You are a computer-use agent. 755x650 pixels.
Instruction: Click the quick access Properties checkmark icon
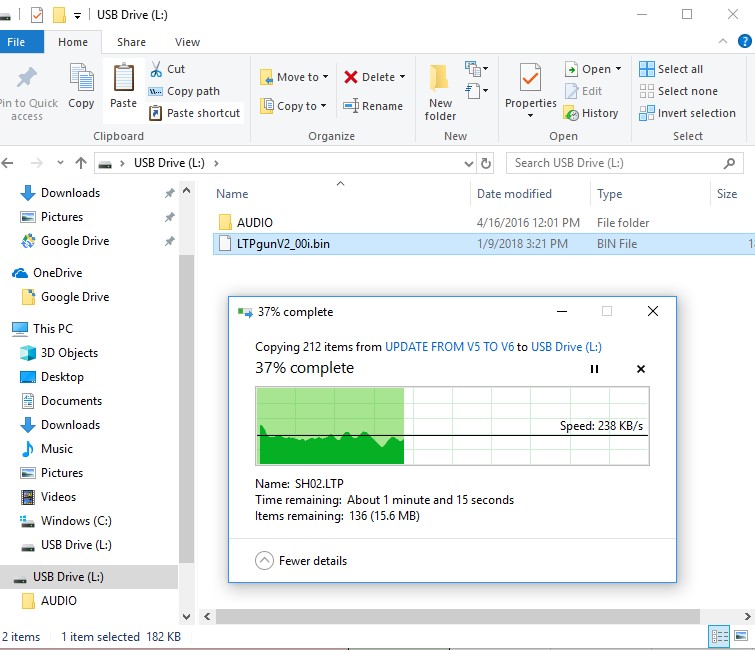[x=37, y=15]
